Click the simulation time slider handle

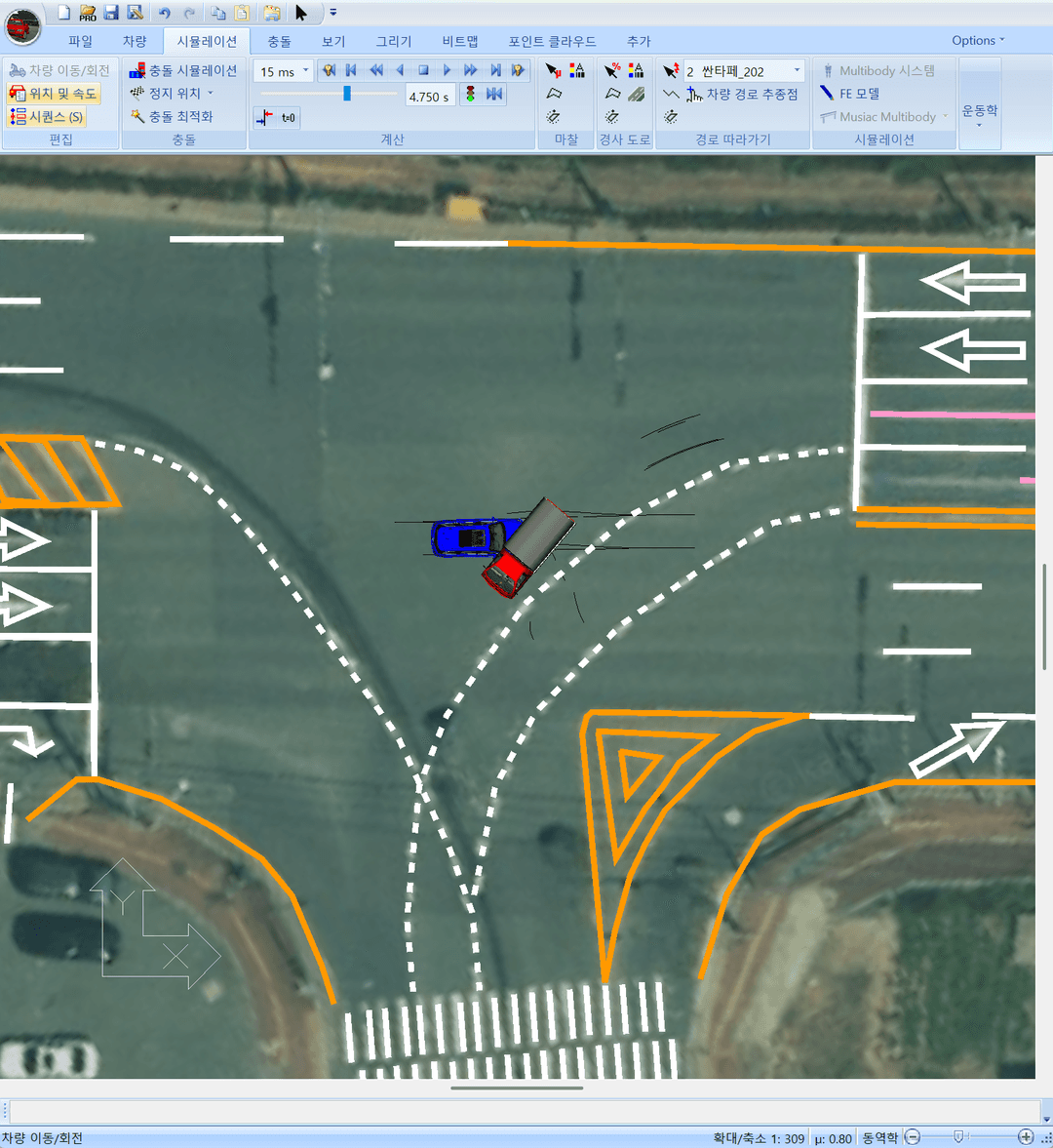pyautogui.click(x=346, y=94)
